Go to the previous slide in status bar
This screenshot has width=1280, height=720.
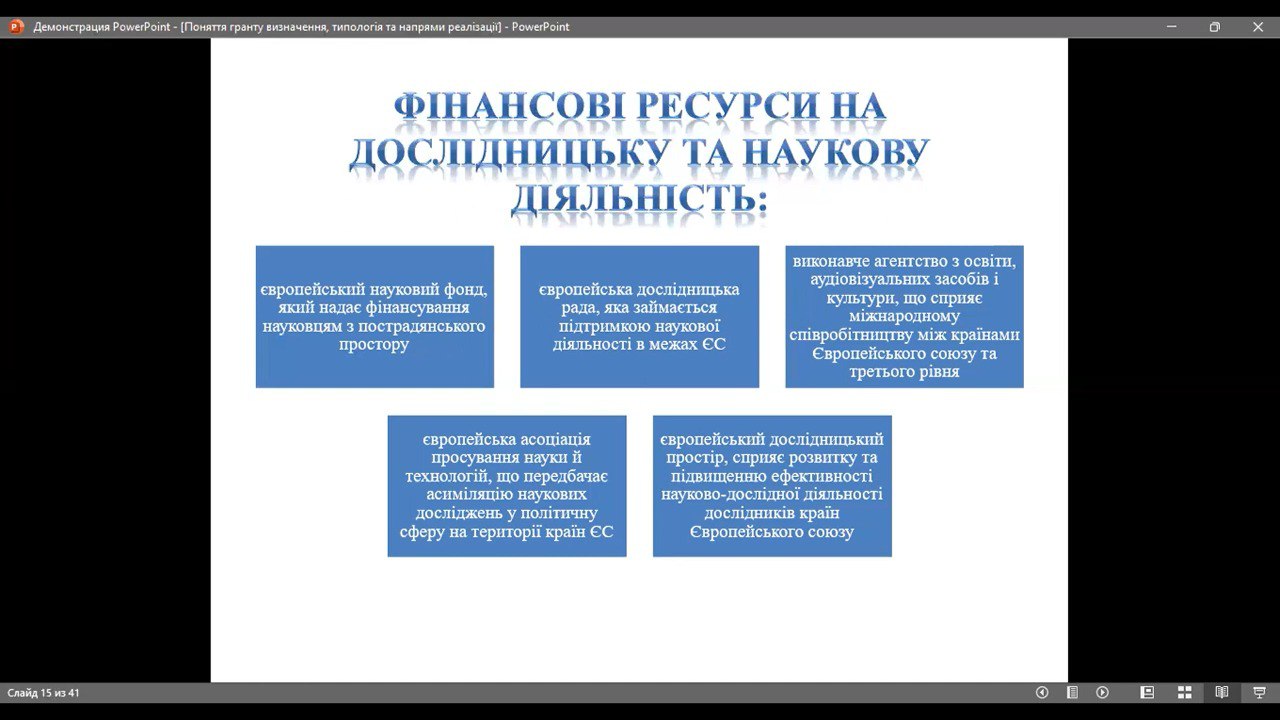(x=1042, y=692)
